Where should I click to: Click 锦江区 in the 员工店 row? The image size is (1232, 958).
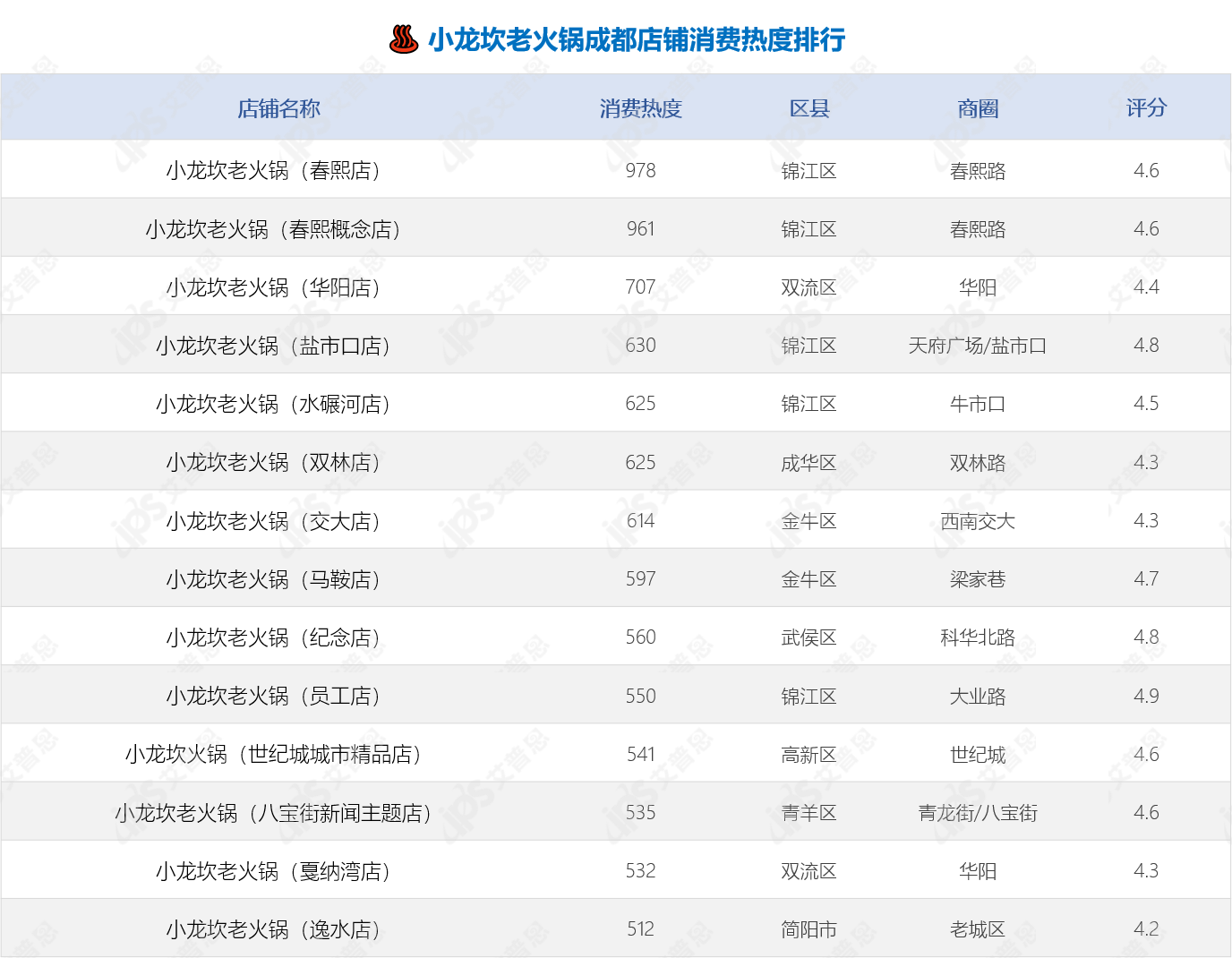[x=809, y=696]
